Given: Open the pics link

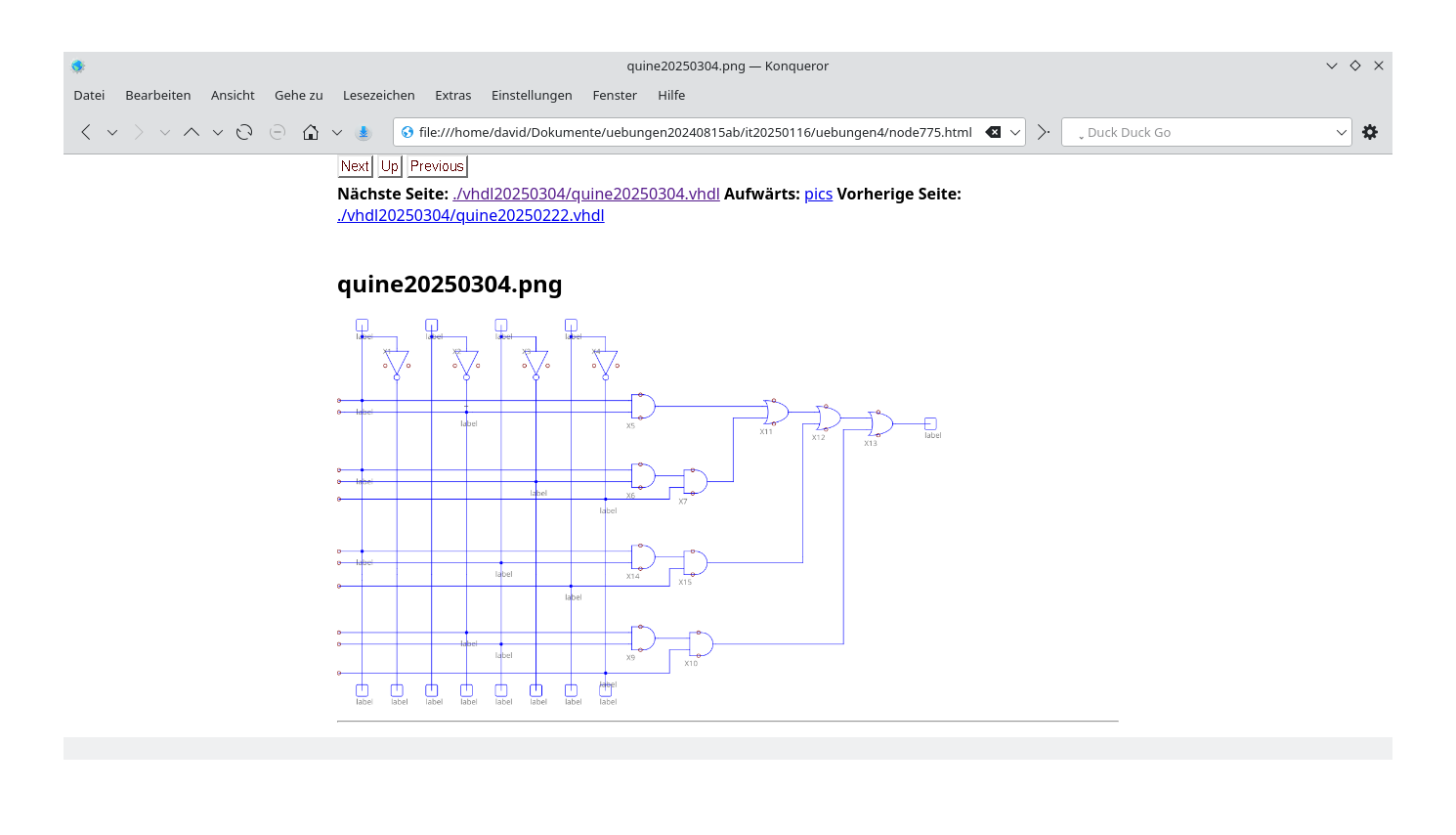Looking at the screenshot, I should tap(819, 194).
